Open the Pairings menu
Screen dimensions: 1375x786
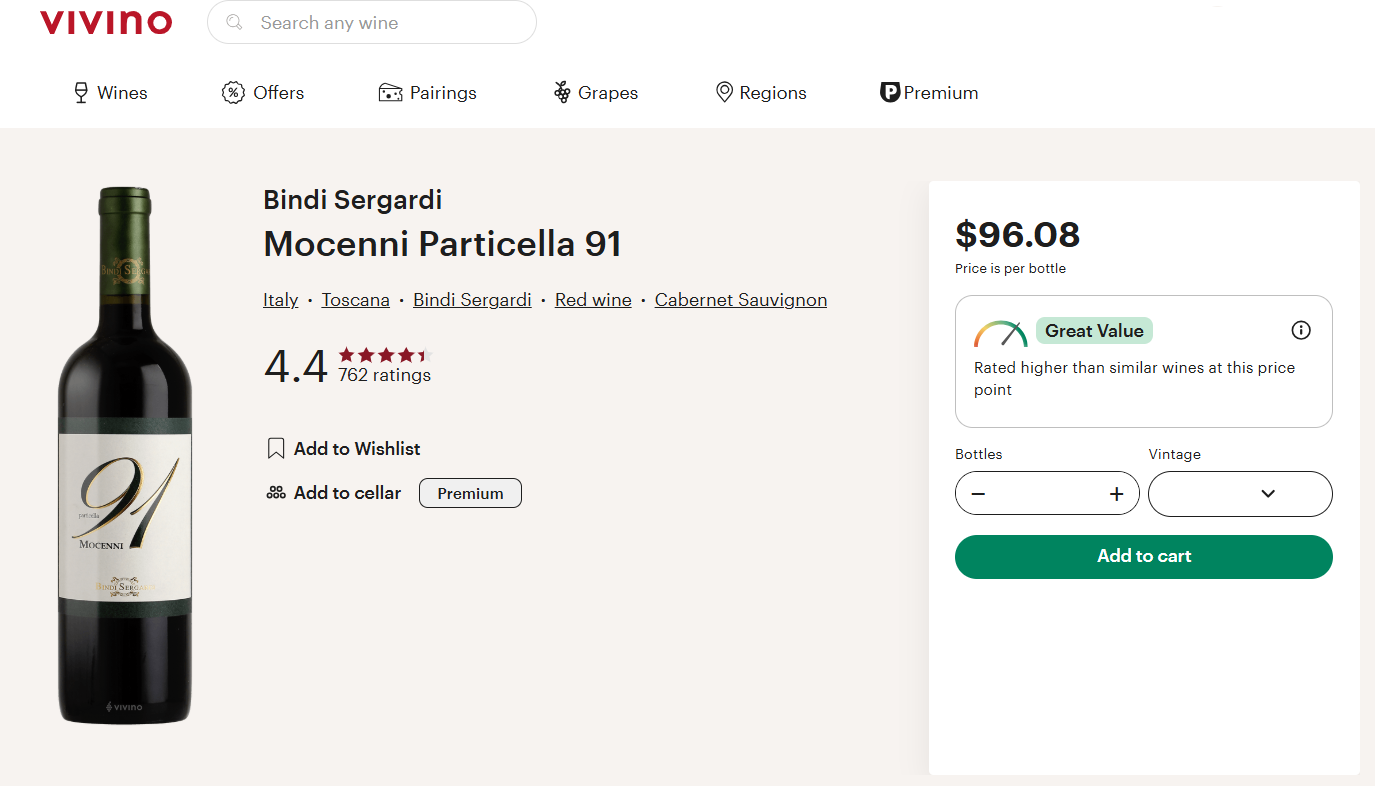coord(428,93)
